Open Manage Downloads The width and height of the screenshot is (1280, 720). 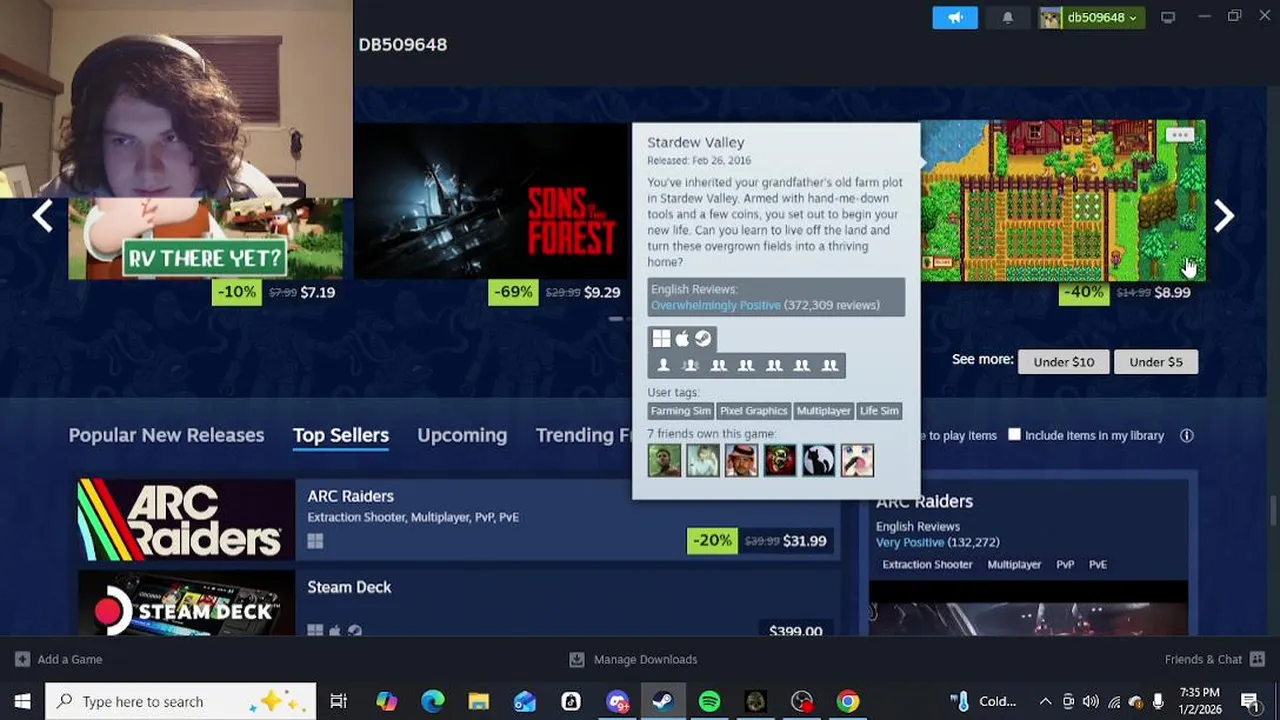633,659
